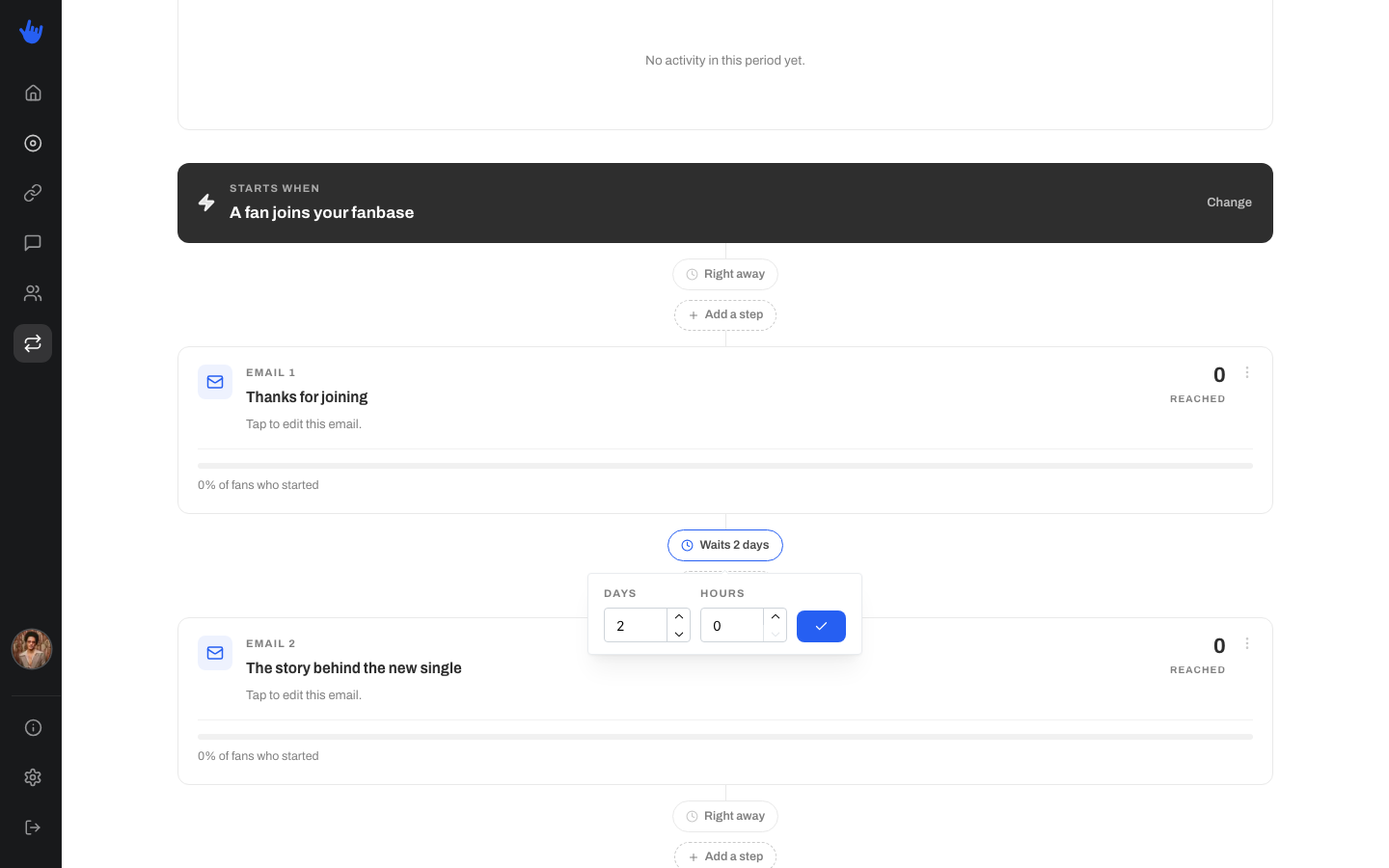Click the Waits 2 days delay pill

point(725,545)
